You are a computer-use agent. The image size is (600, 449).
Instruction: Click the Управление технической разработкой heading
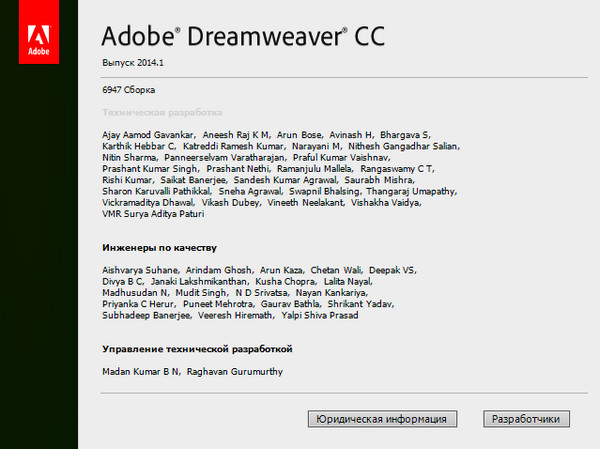pyautogui.click(x=197, y=349)
